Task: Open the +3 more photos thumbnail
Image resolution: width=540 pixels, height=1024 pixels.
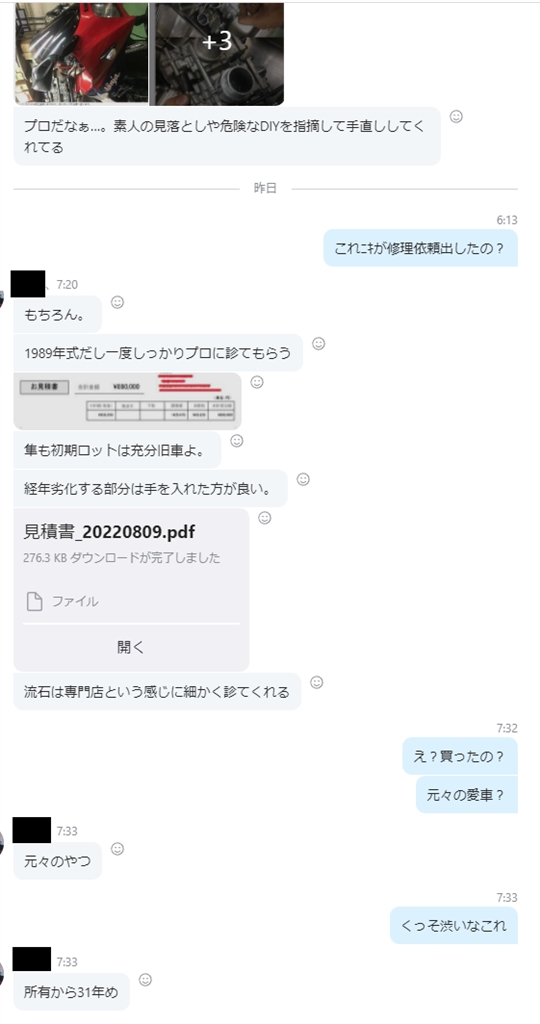Action: point(218,54)
